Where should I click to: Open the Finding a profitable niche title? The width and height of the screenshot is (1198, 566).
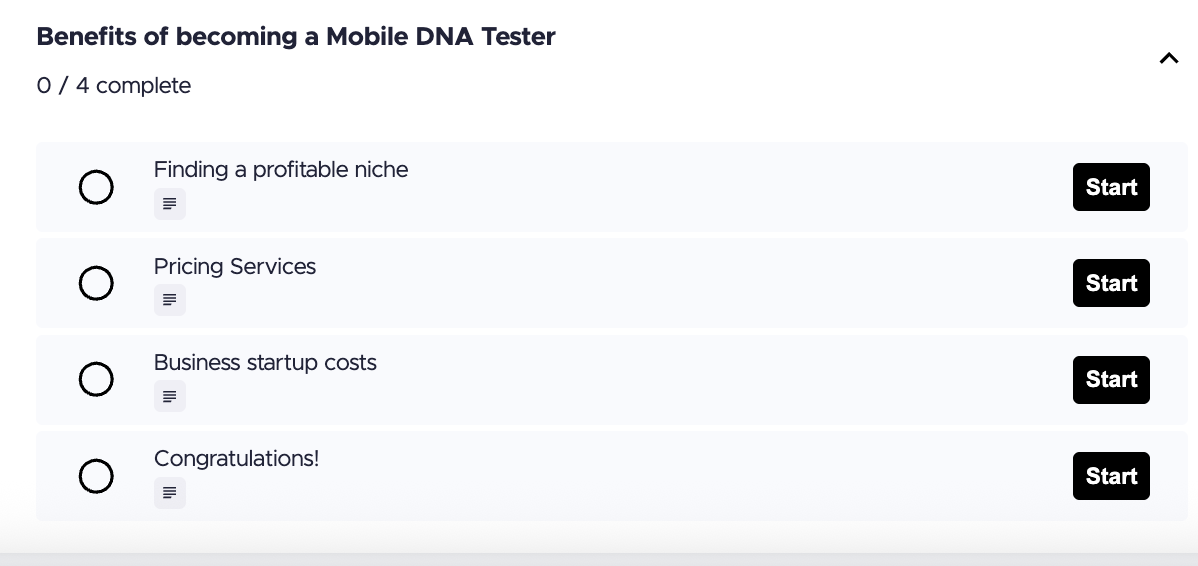coord(281,170)
